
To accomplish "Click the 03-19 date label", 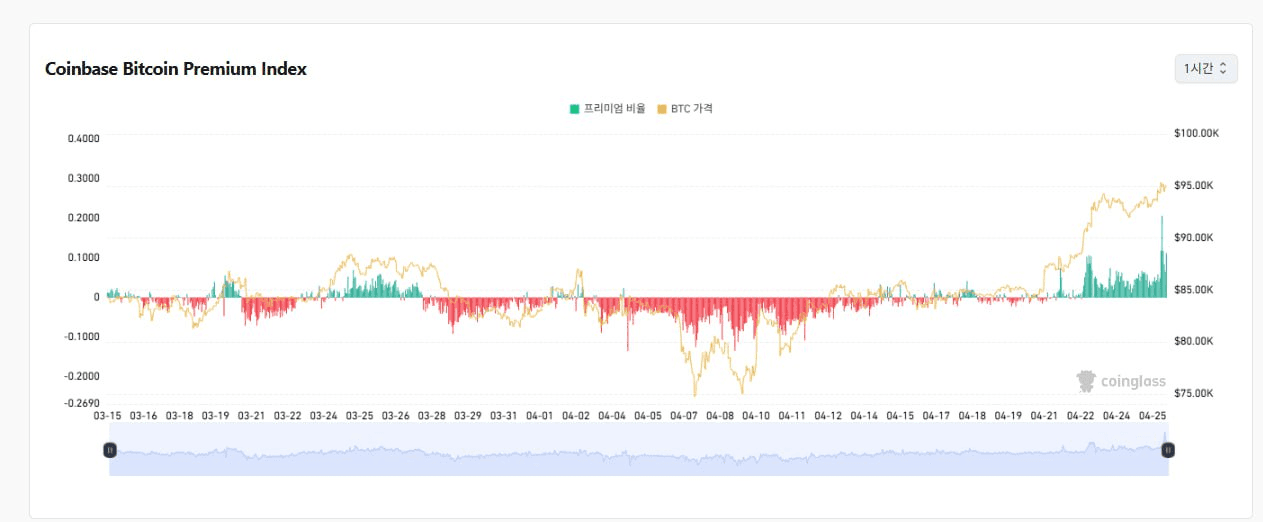I will point(216,415).
